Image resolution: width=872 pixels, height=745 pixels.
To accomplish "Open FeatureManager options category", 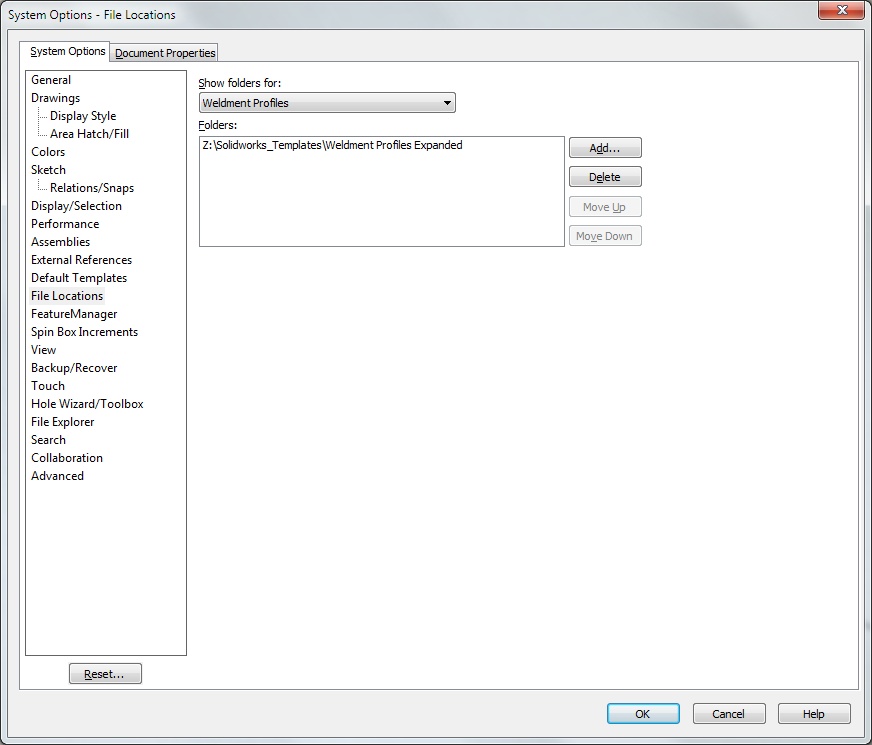I will click(x=74, y=314).
